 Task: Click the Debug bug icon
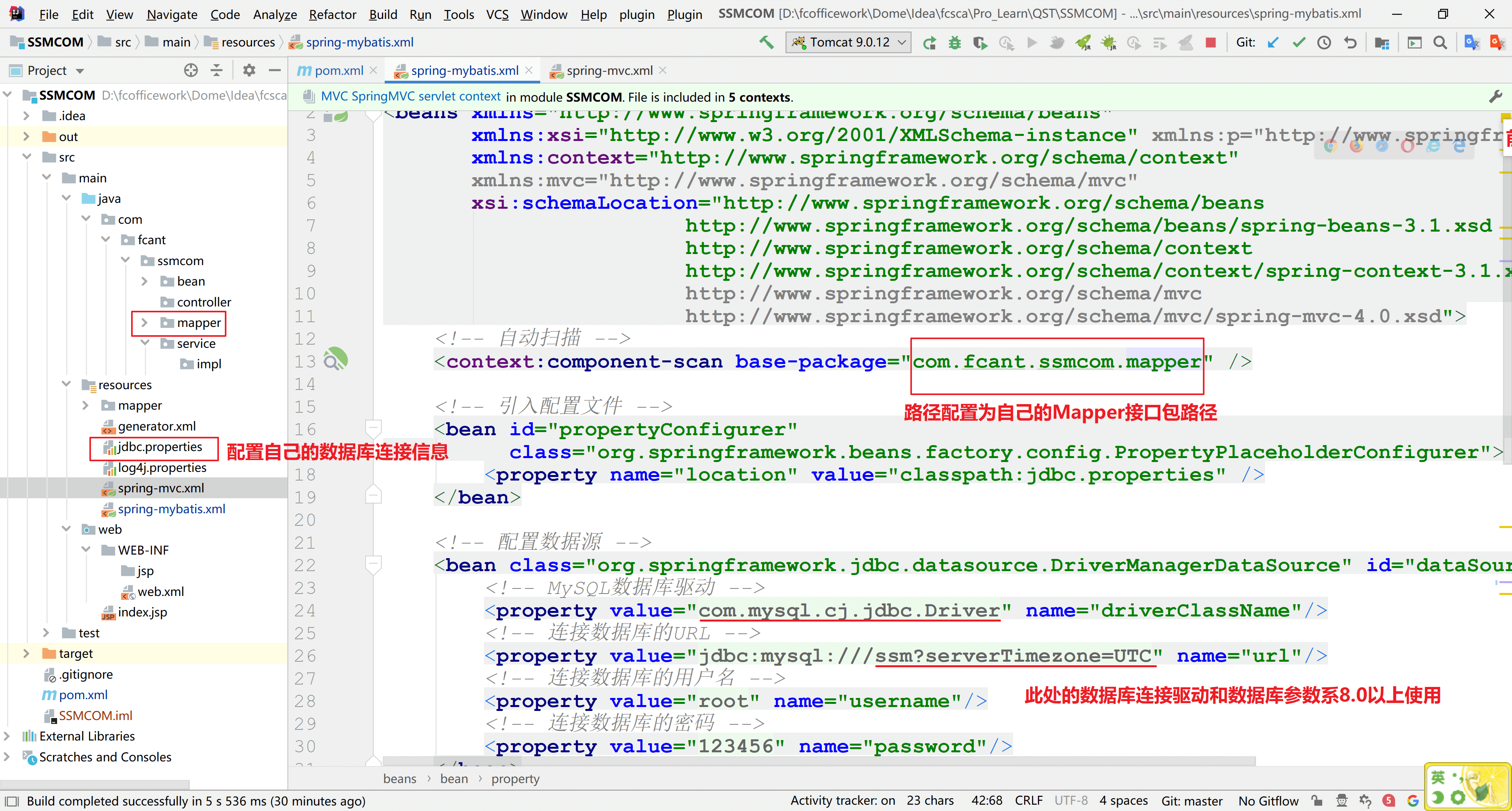click(955, 42)
